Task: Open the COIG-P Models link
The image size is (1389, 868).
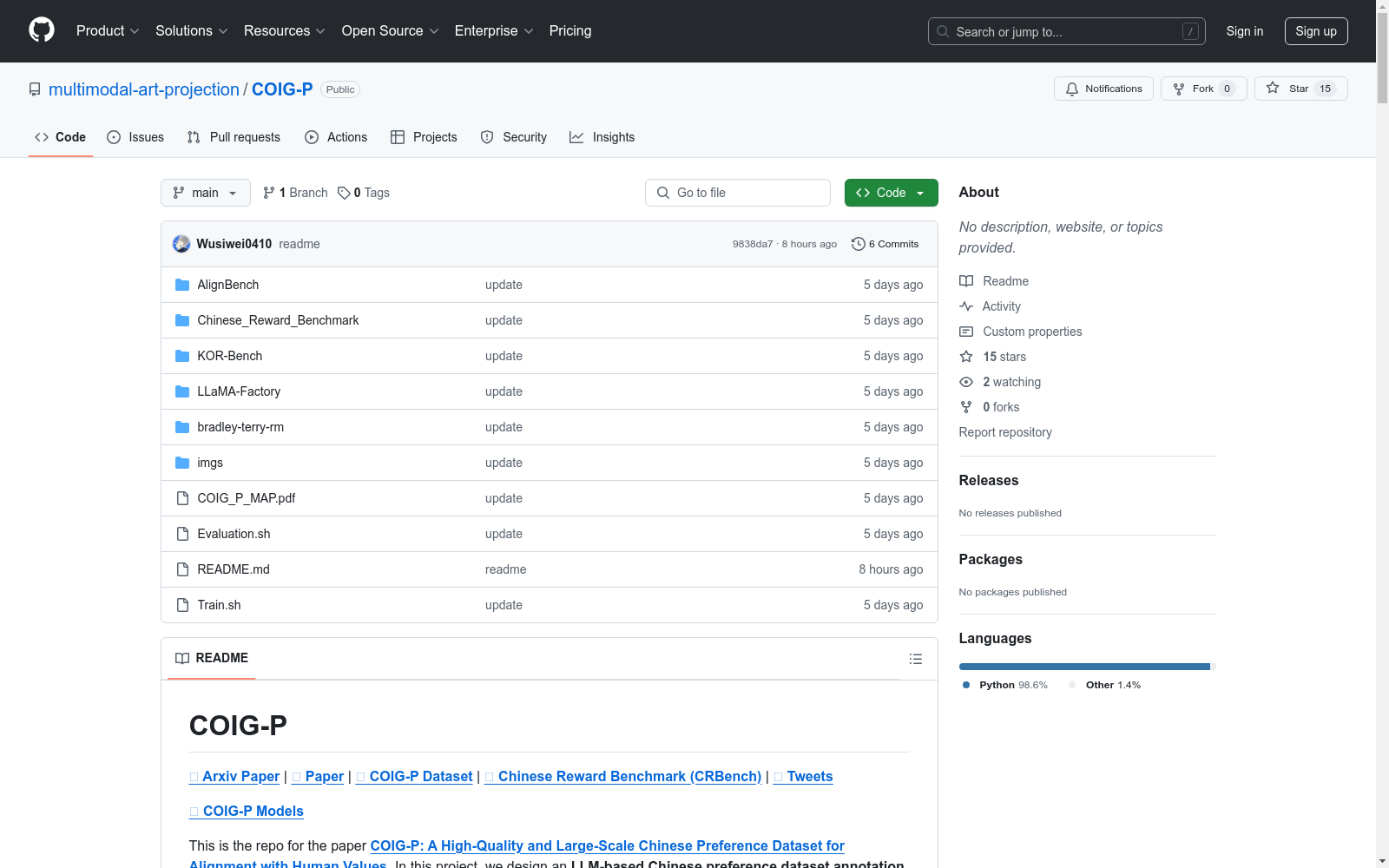Action: tap(247, 811)
